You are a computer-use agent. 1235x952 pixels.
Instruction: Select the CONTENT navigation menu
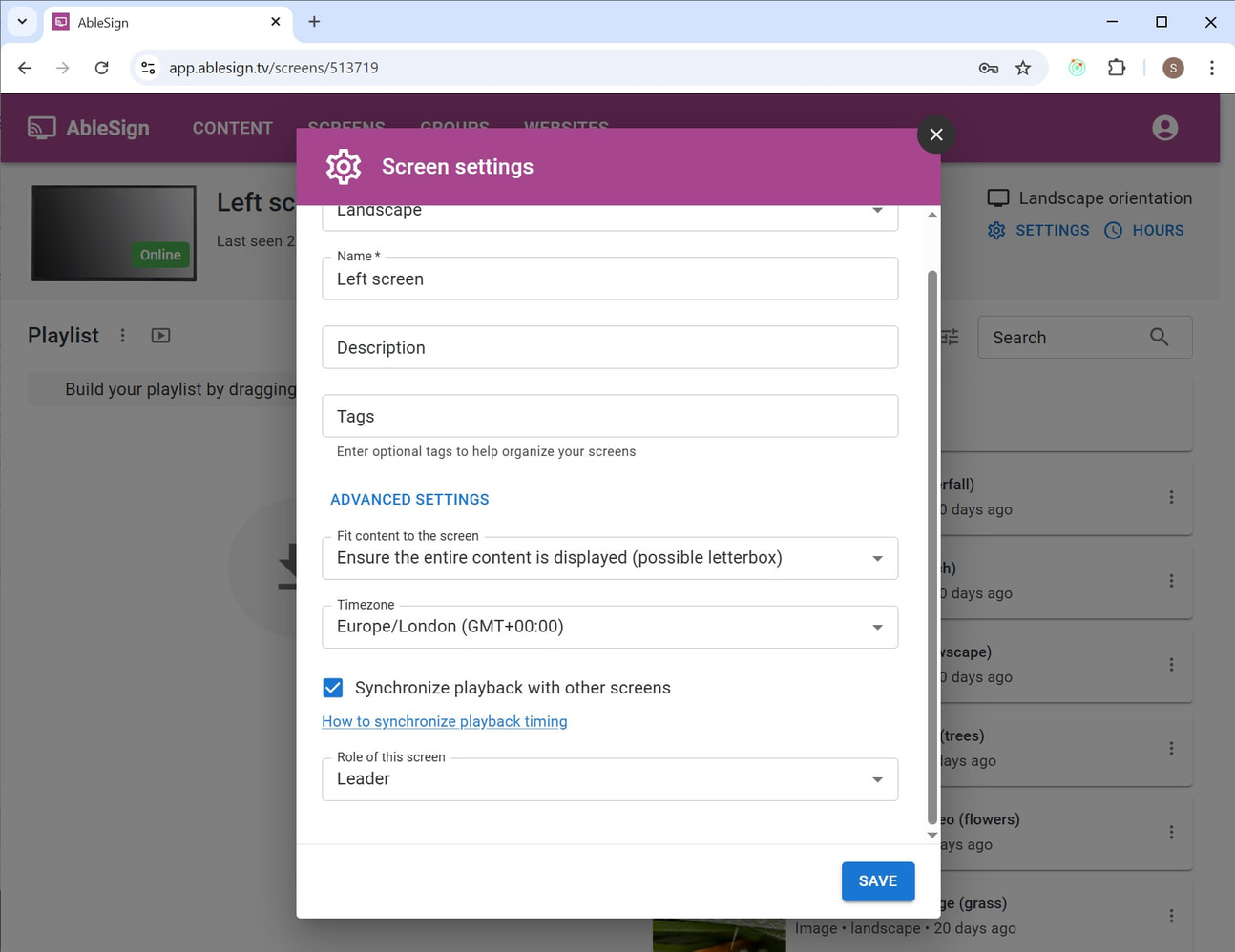232,127
